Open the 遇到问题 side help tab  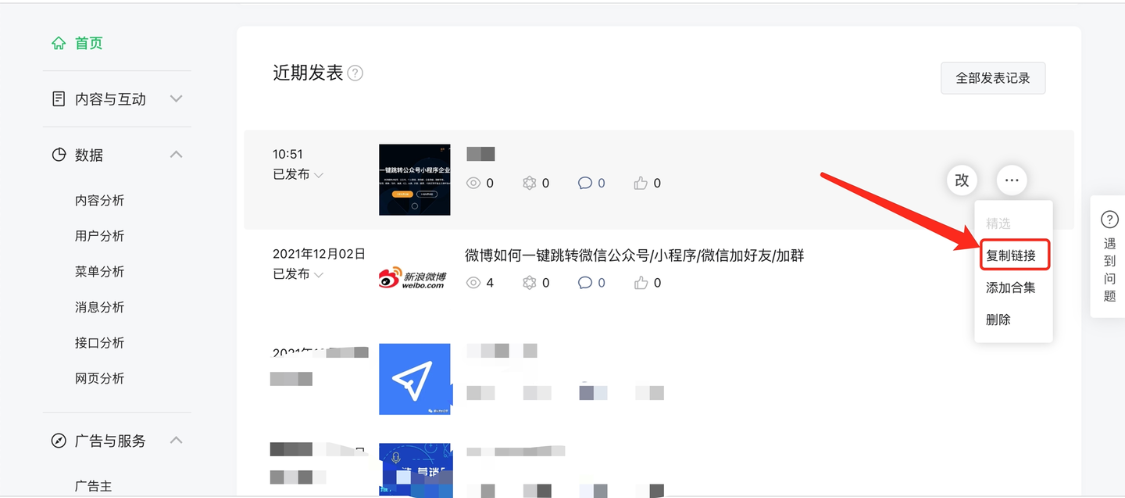point(1108,256)
